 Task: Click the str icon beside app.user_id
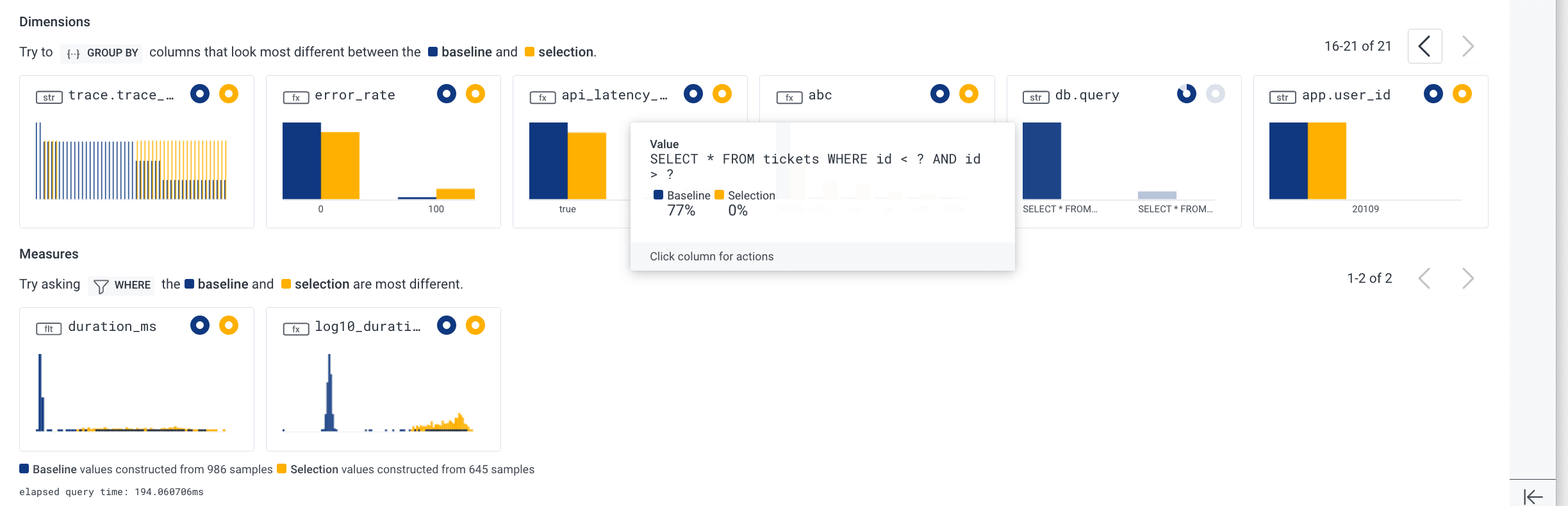click(1282, 97)
